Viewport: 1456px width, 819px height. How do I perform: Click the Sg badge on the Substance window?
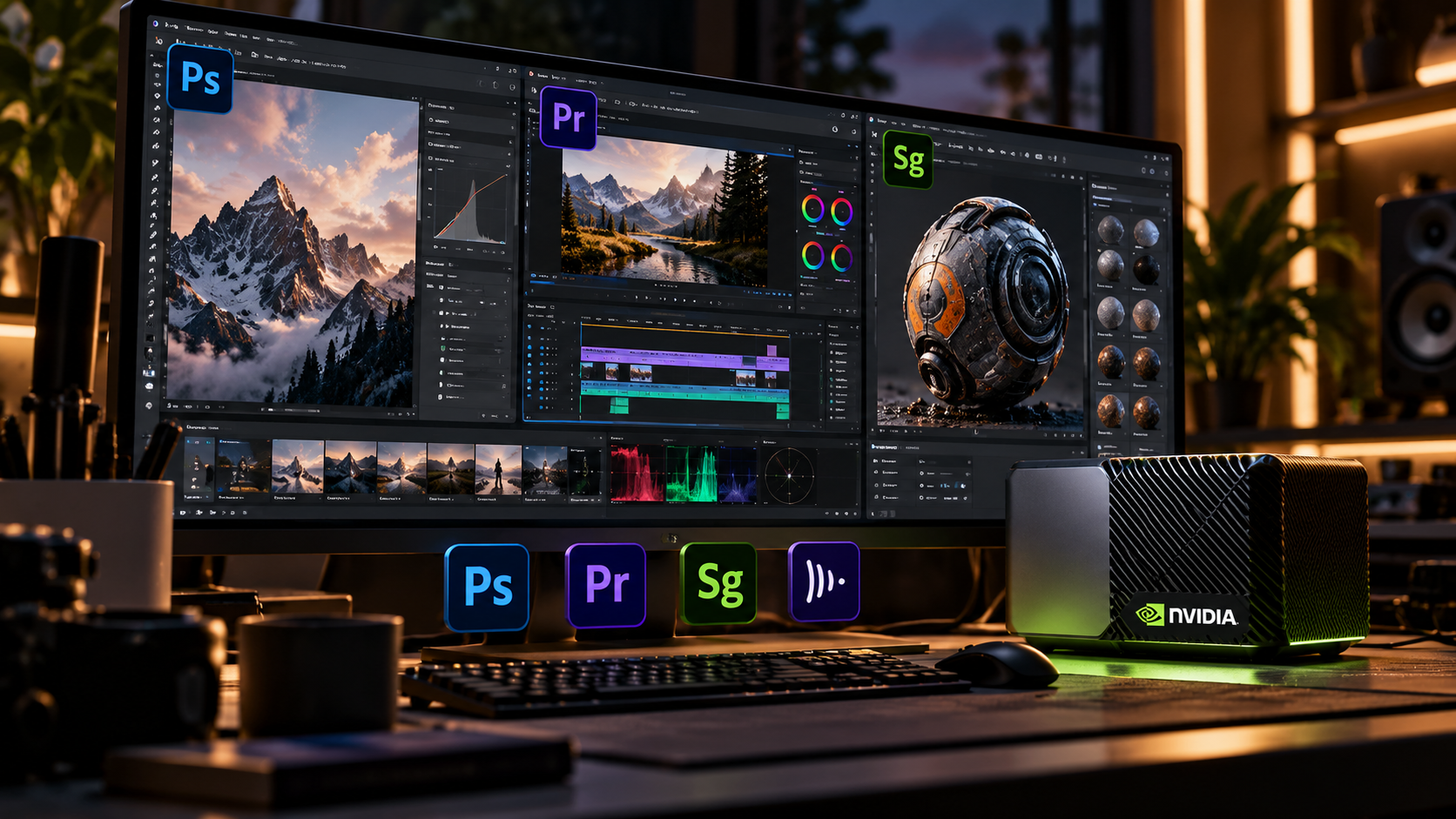tap(908, 161)
